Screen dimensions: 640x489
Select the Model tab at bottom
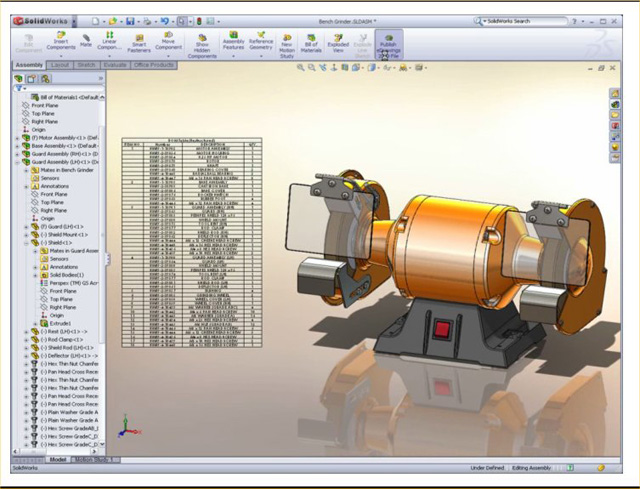point(58,459)
